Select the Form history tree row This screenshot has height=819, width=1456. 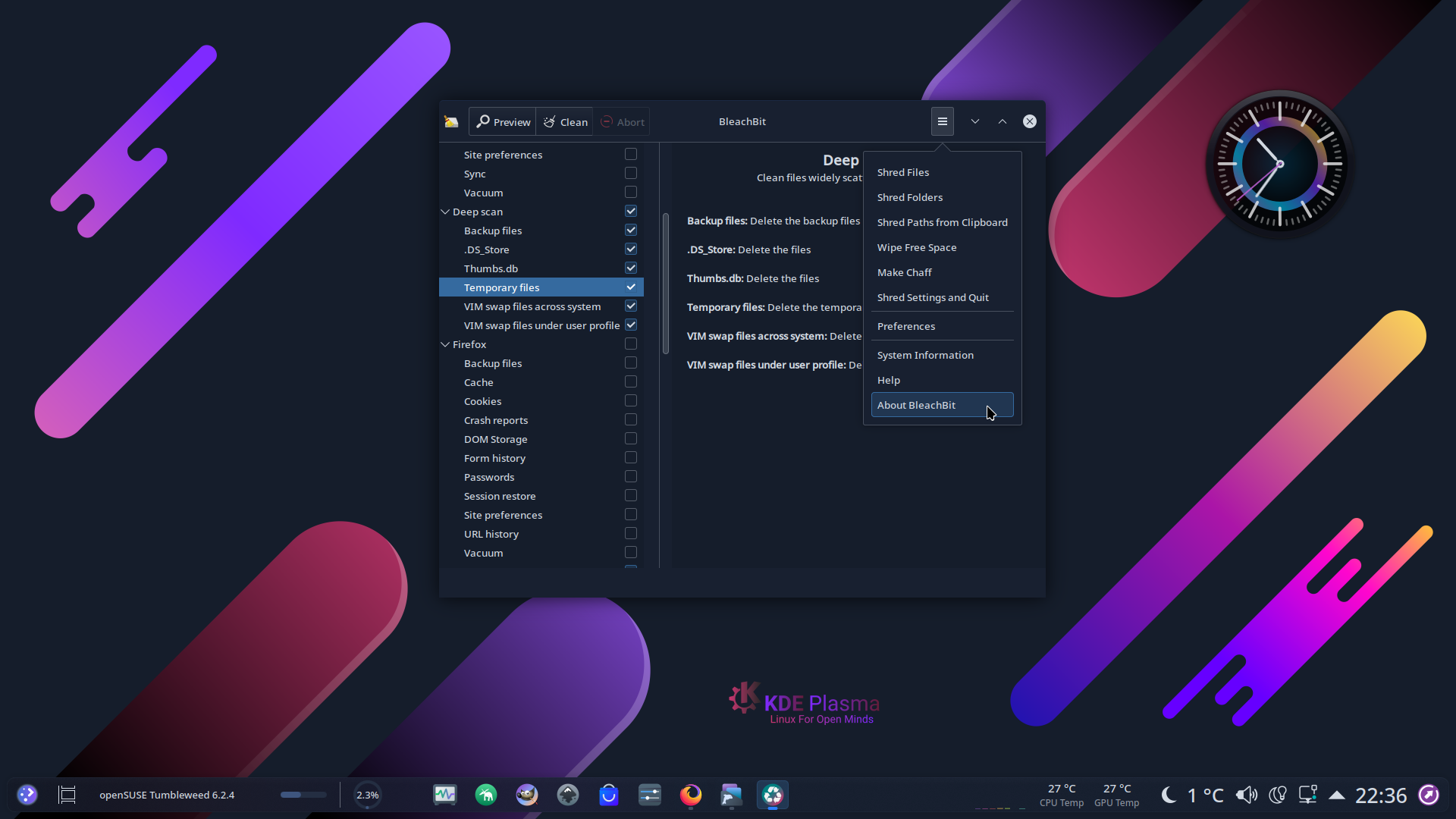coord(541,458)
